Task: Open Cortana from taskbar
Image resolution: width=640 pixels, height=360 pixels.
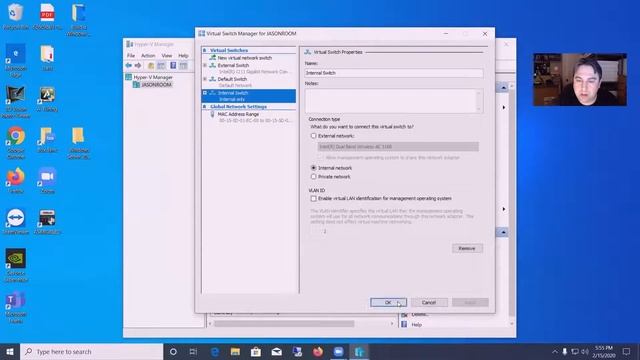Action: 173,351
